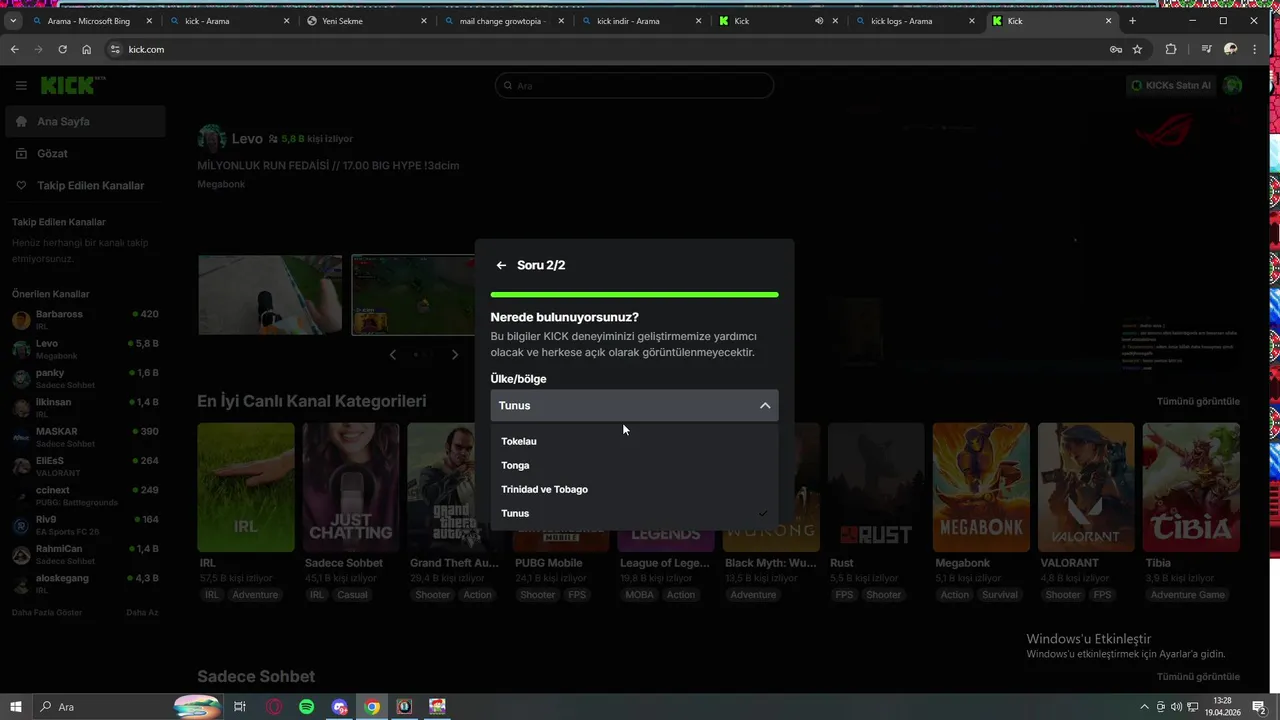The height and width of the screenshot is (720, 1280).
Task: Pick Trinidad ve Tobago from the list
Action: [x=634, y=489]
